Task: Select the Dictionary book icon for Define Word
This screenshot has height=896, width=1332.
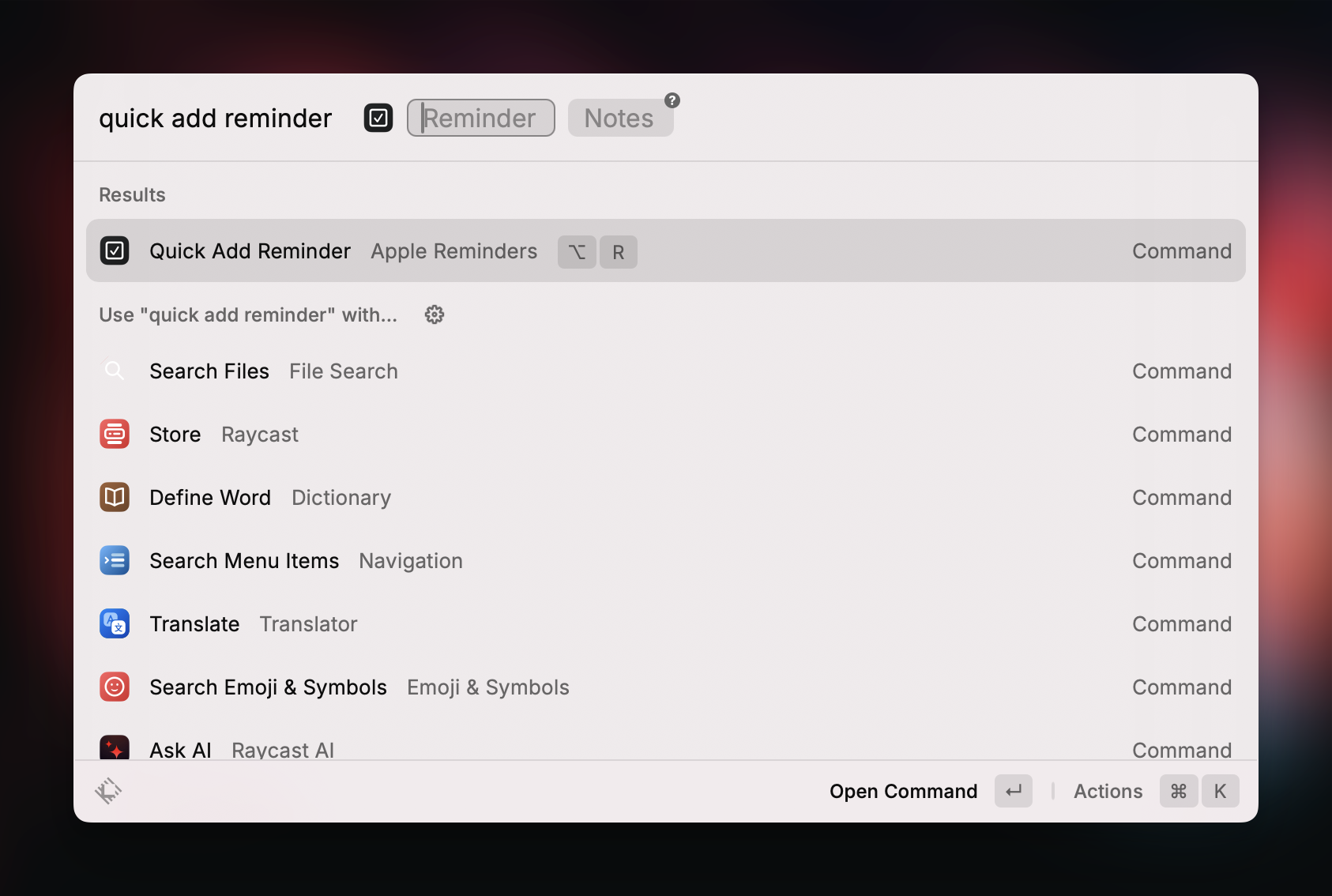Action: click(115, 497)
